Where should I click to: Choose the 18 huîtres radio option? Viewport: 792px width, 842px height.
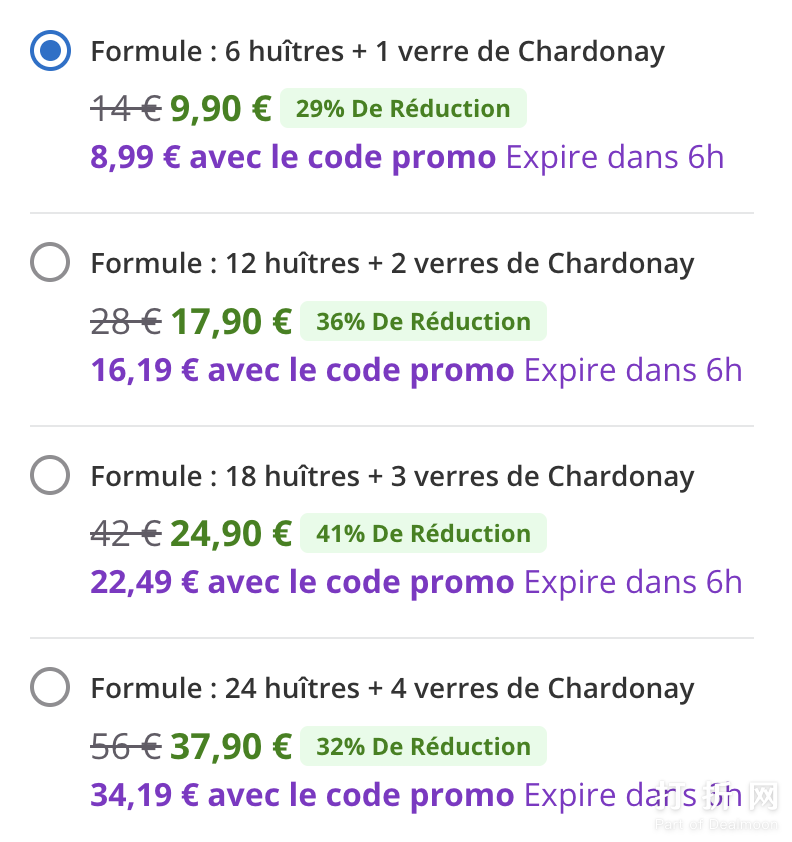click(x=51, y=475)
